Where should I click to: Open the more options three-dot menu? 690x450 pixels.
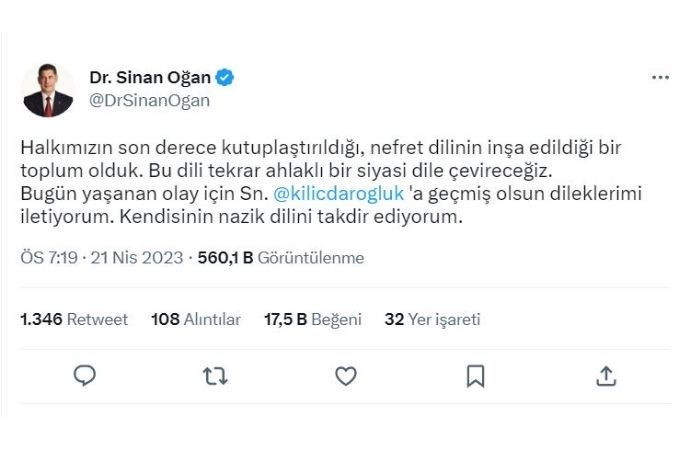tap(661, 78)
